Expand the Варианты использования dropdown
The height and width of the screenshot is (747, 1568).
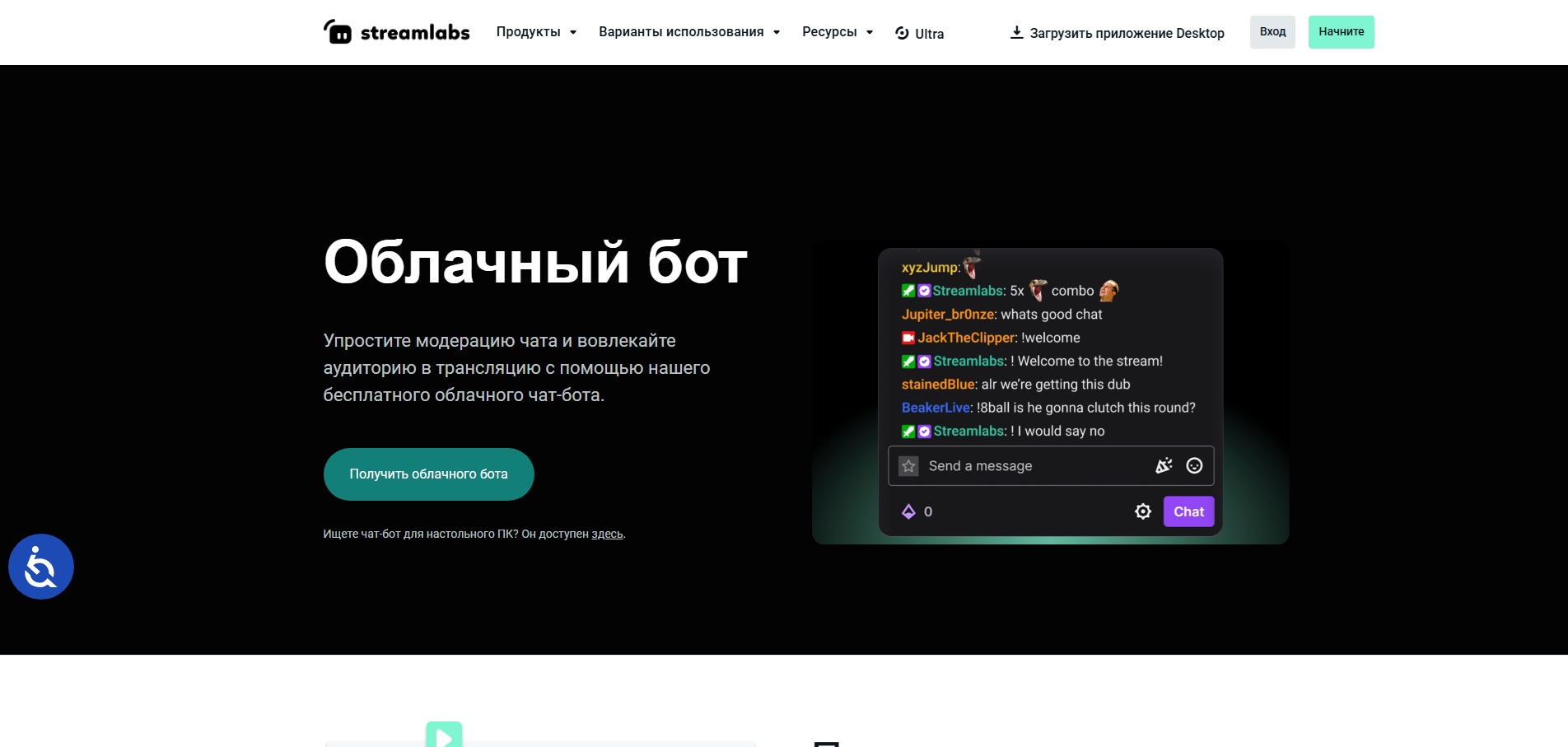(689, 32)
